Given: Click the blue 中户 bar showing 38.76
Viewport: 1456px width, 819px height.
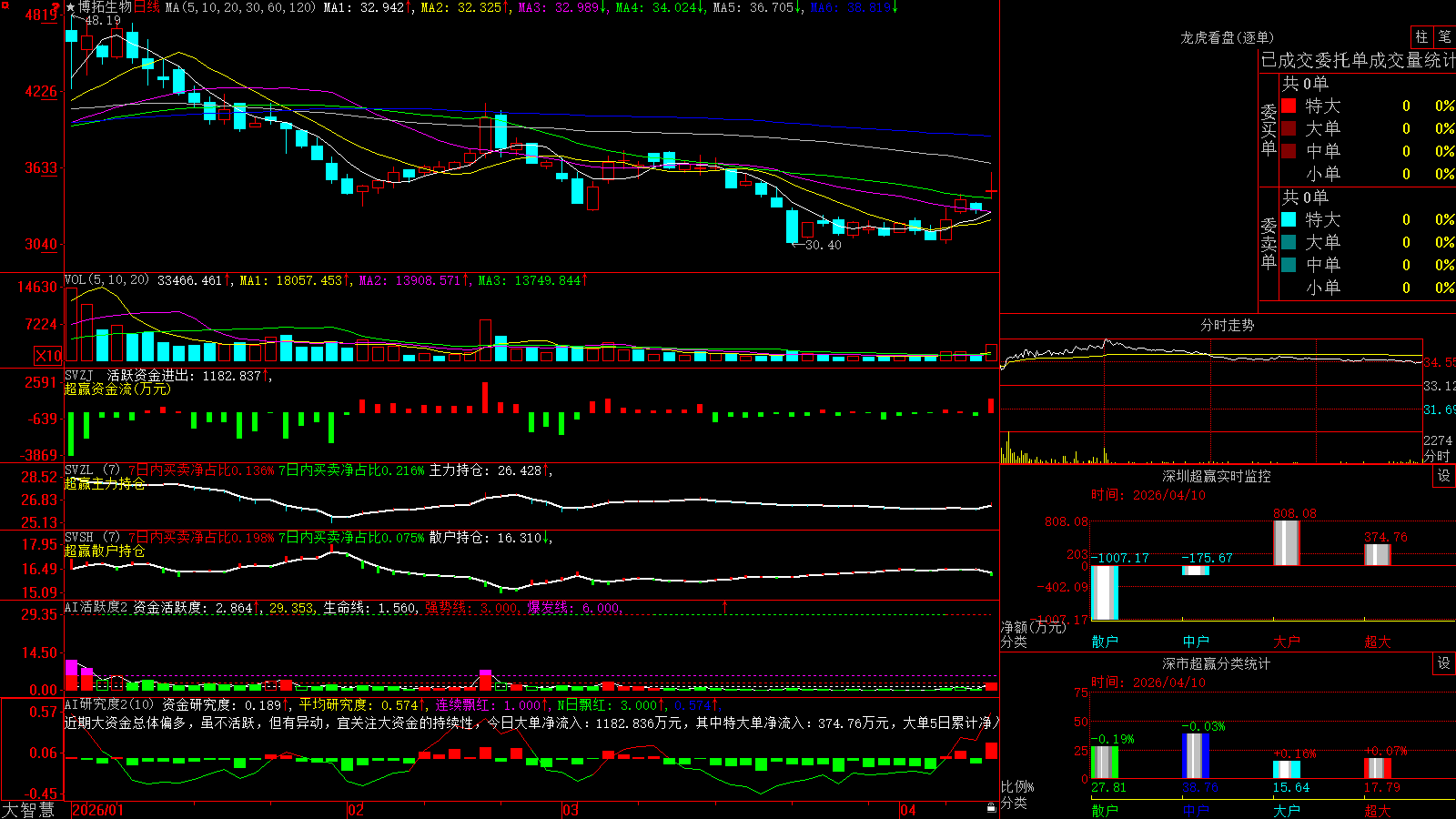Looking at the screenshot, I should coord(1196,756).
